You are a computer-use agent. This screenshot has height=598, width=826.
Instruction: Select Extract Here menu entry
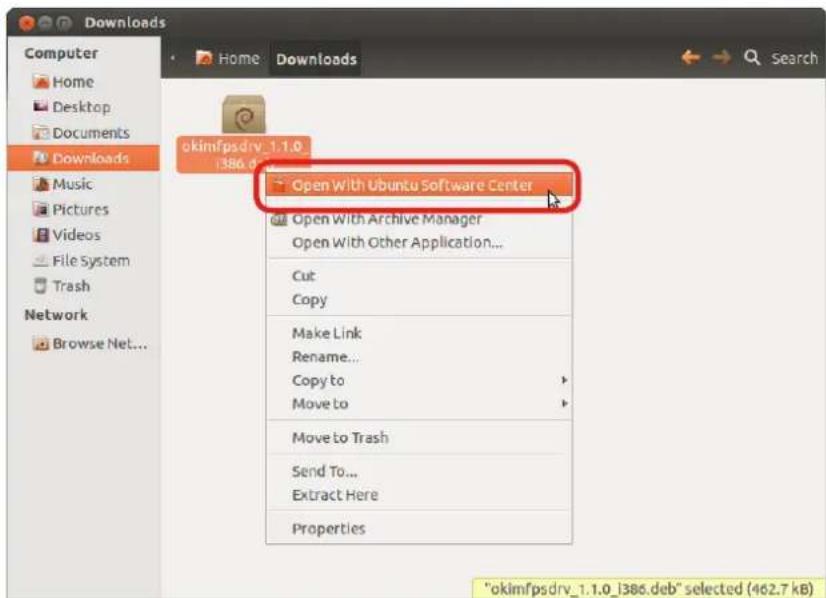click(x=419, y=495)
